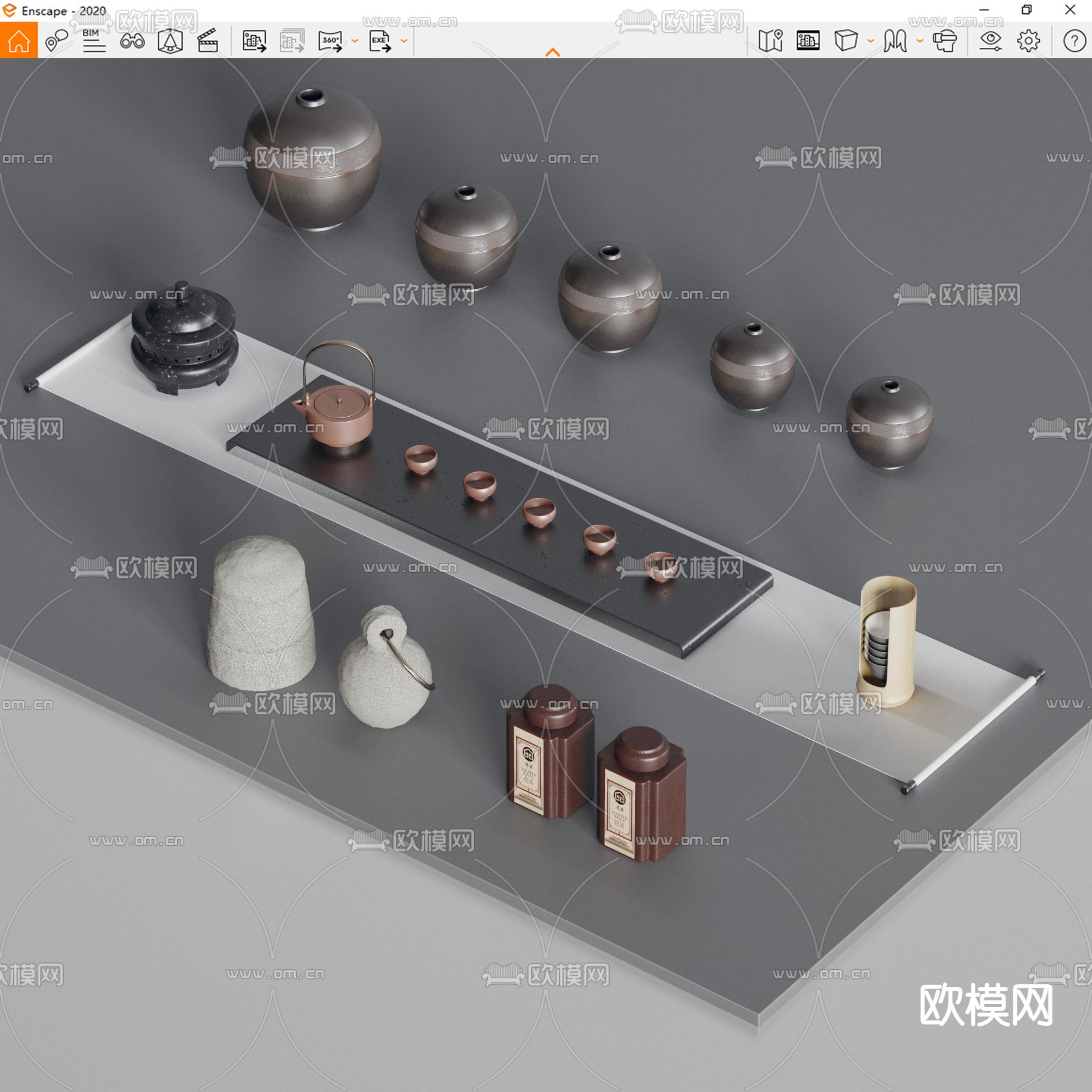Open Enscape help with the question mark

tap(1074, 41)
